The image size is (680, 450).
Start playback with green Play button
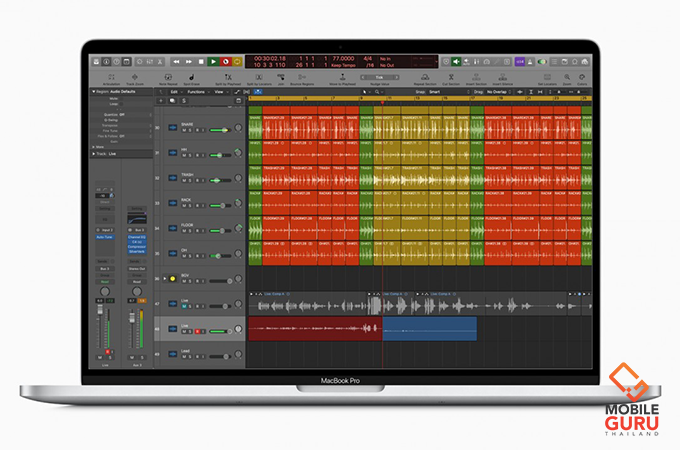coord(213,62)
